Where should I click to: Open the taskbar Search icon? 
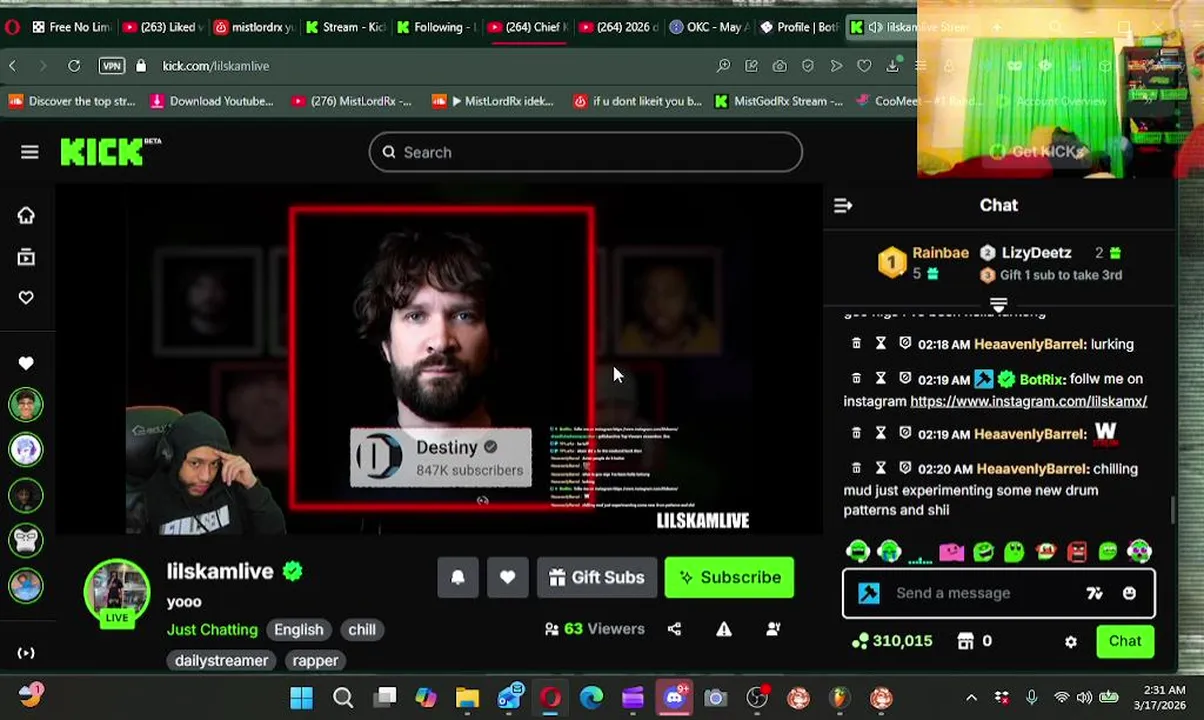tap(343, 697)
